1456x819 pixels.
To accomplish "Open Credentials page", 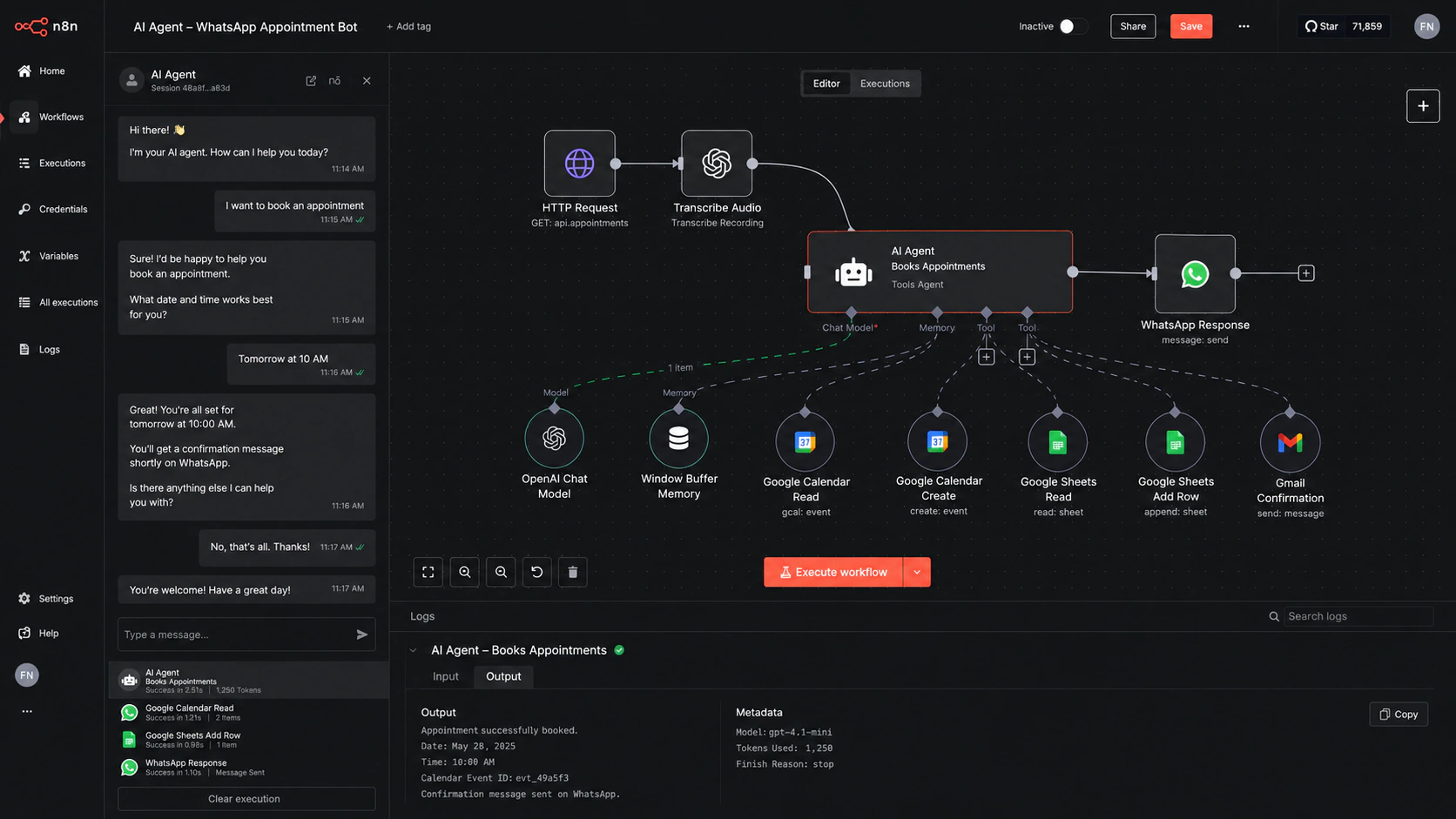I will [51, 209].
